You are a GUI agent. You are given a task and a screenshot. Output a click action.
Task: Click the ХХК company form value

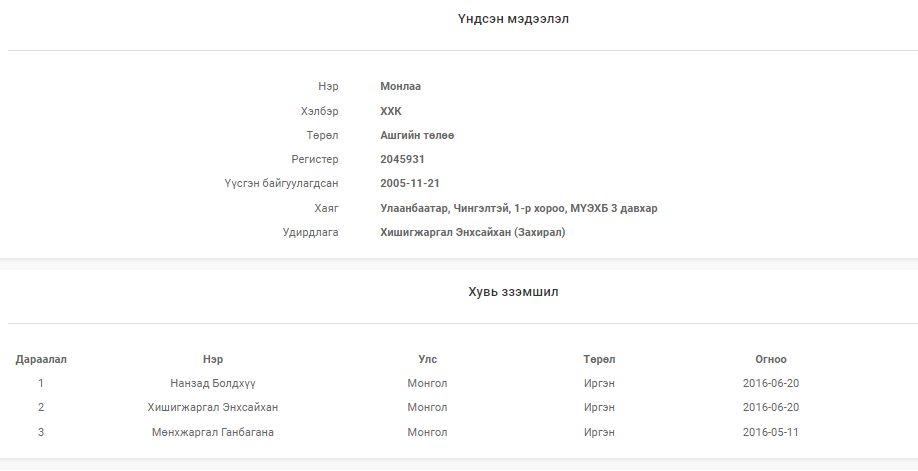tap(391, 111)
